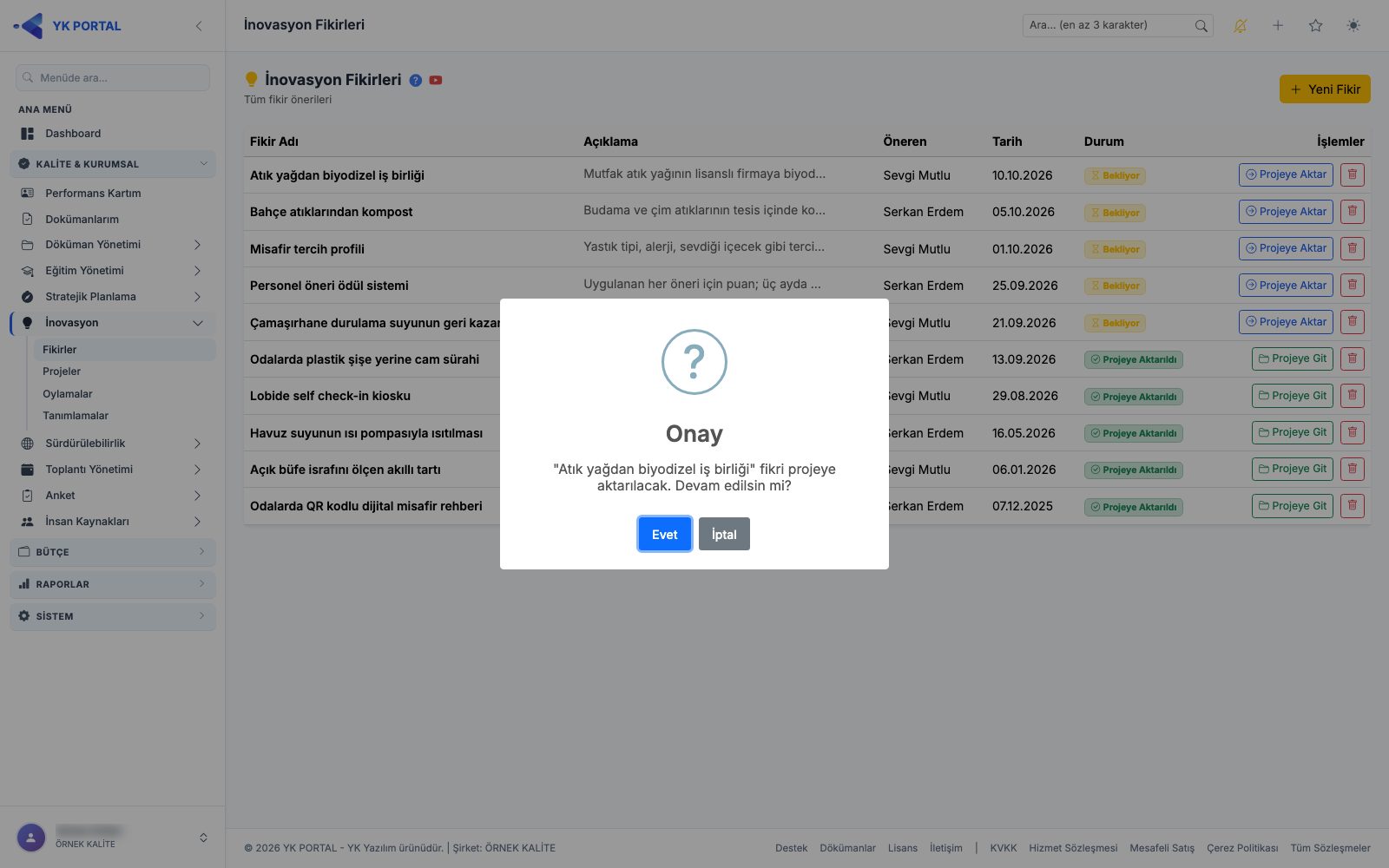Open the Çerez Politikası footer link
This screenshot has height=868, width=1389.
(1242, 848)
